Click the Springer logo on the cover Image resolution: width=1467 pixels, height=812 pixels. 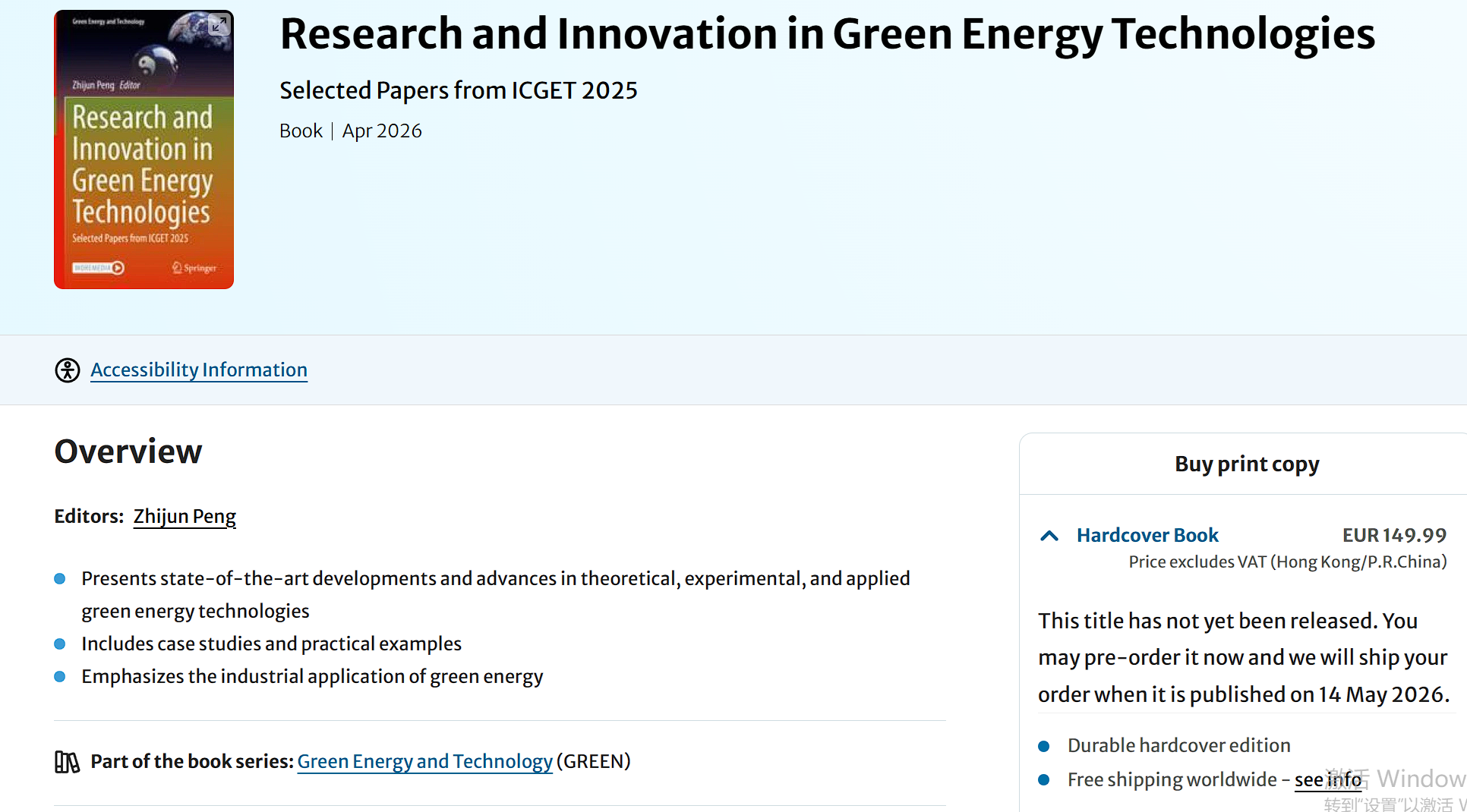pos(194,268)
